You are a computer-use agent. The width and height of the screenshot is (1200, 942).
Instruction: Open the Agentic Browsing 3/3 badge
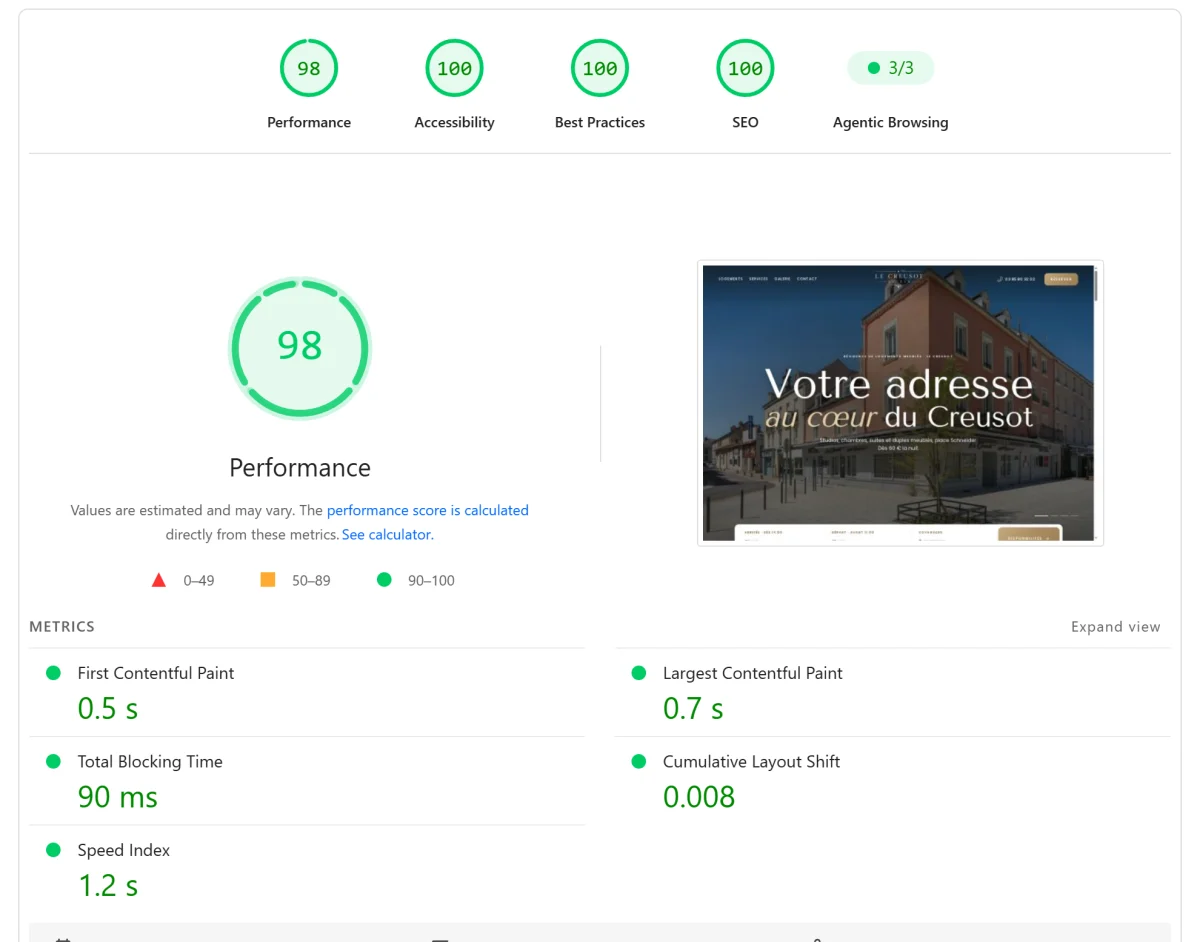pyautogui.click(x=890, y=68)
